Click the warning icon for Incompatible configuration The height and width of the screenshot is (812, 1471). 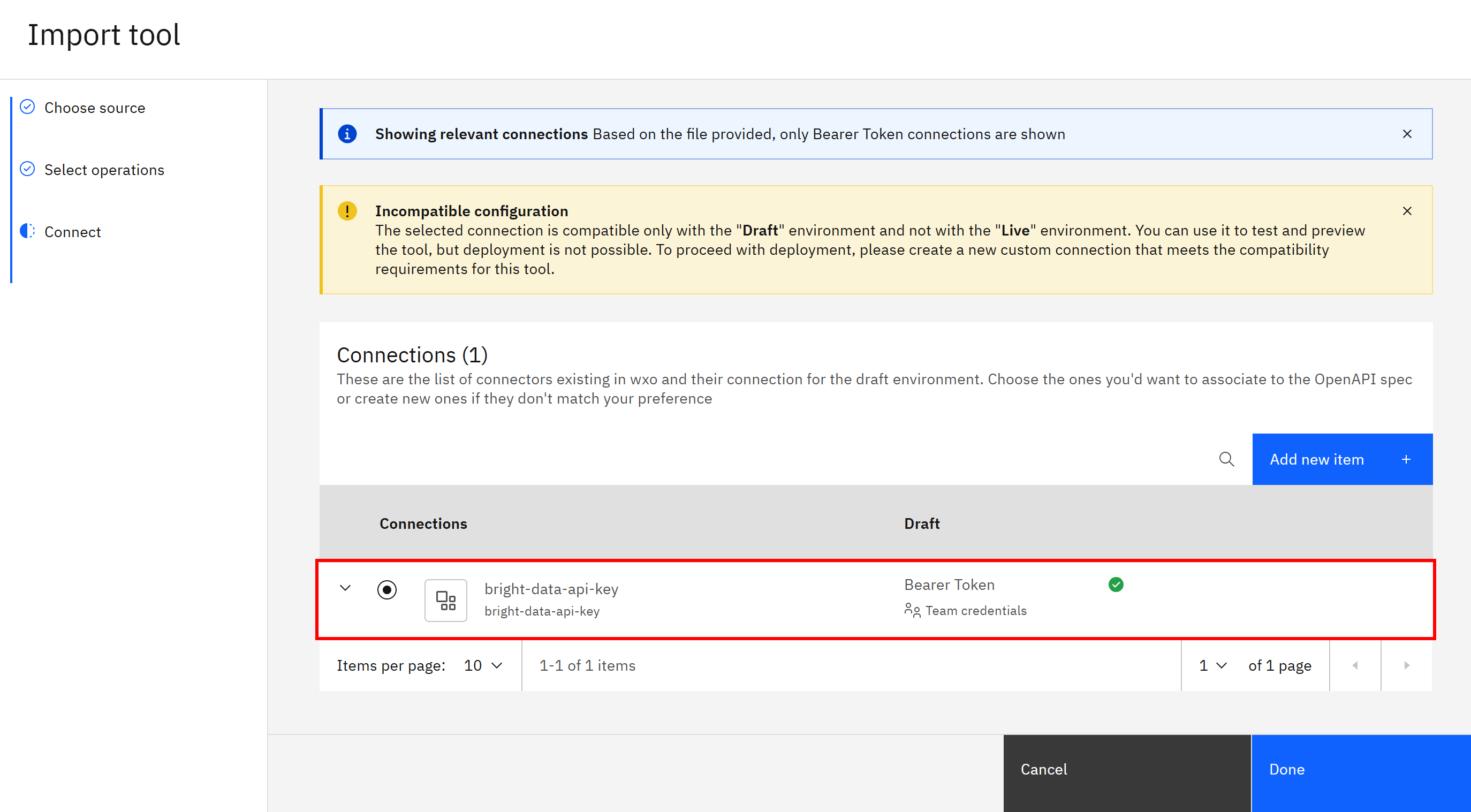(x=347, y=210)
